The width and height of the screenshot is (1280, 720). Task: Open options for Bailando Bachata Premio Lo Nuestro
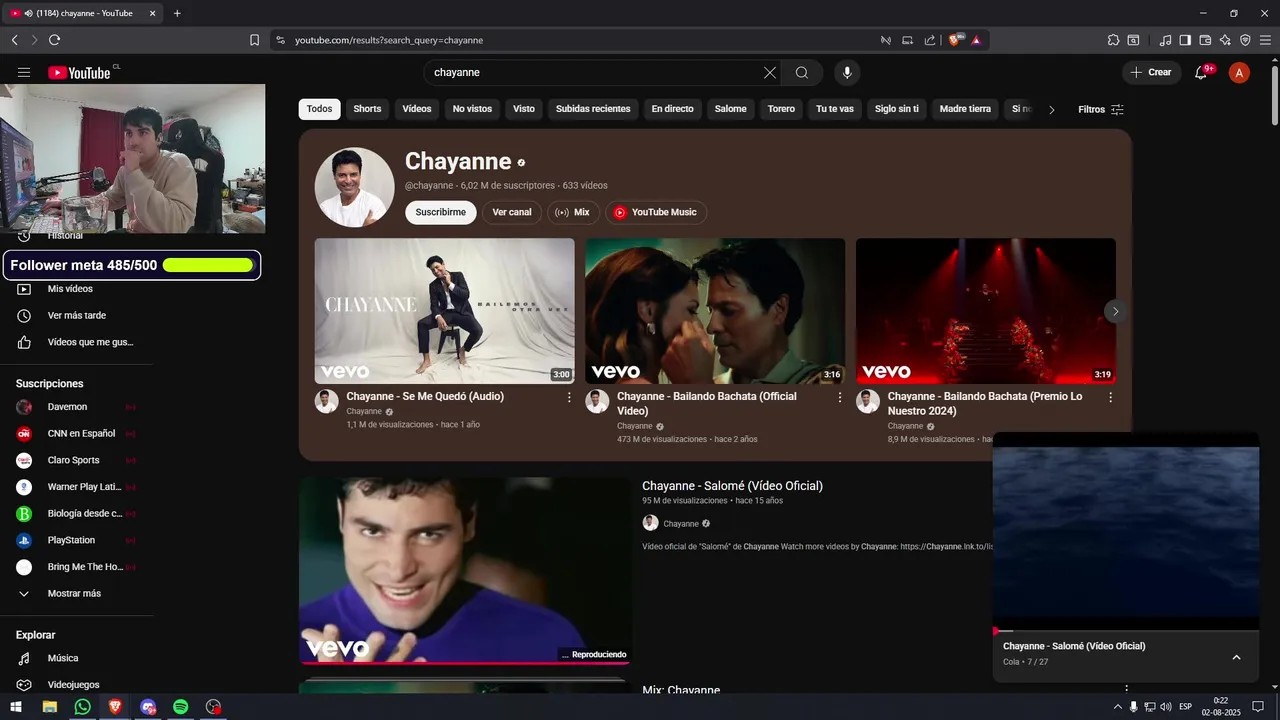click(x=1110, y=397)
